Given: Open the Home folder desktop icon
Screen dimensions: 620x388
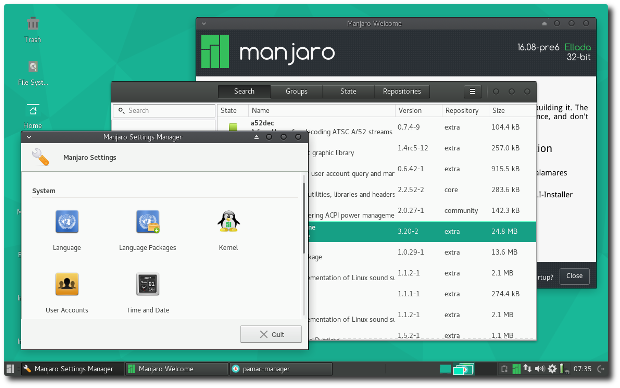Looking at the screenshot, I should point(33,110).
